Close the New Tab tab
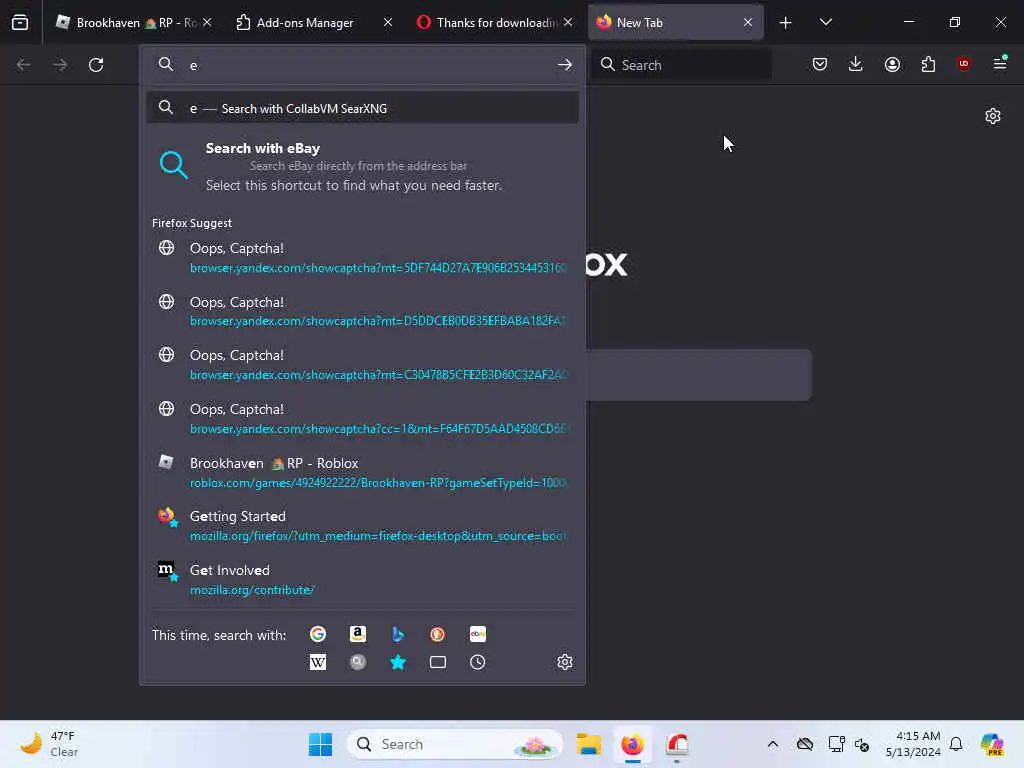 748,22
